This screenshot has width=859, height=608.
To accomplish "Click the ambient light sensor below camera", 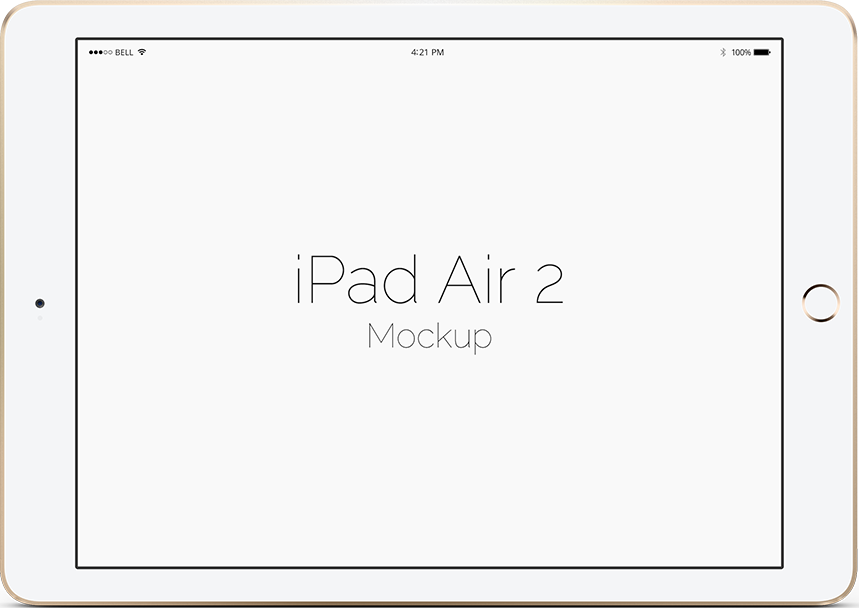I will click(x=40, y=318).
